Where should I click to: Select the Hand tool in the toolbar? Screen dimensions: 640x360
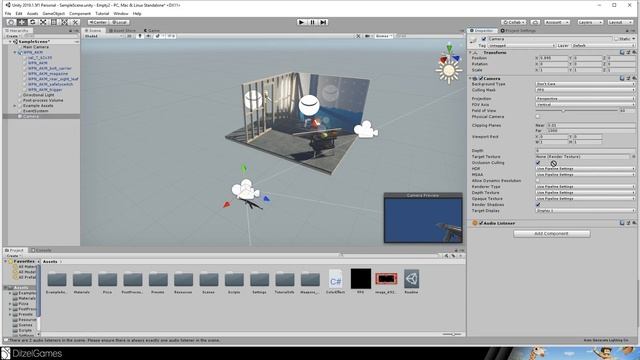tap(11, 22)
